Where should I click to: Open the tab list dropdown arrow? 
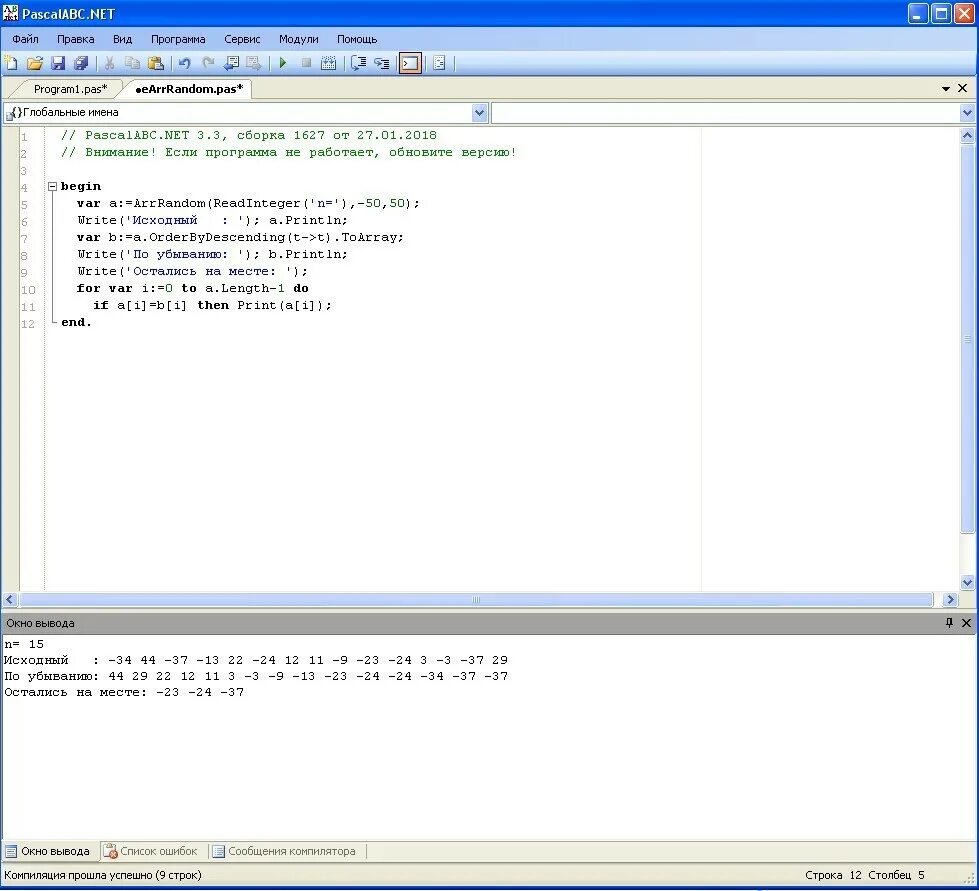click(x=946, y=89)
